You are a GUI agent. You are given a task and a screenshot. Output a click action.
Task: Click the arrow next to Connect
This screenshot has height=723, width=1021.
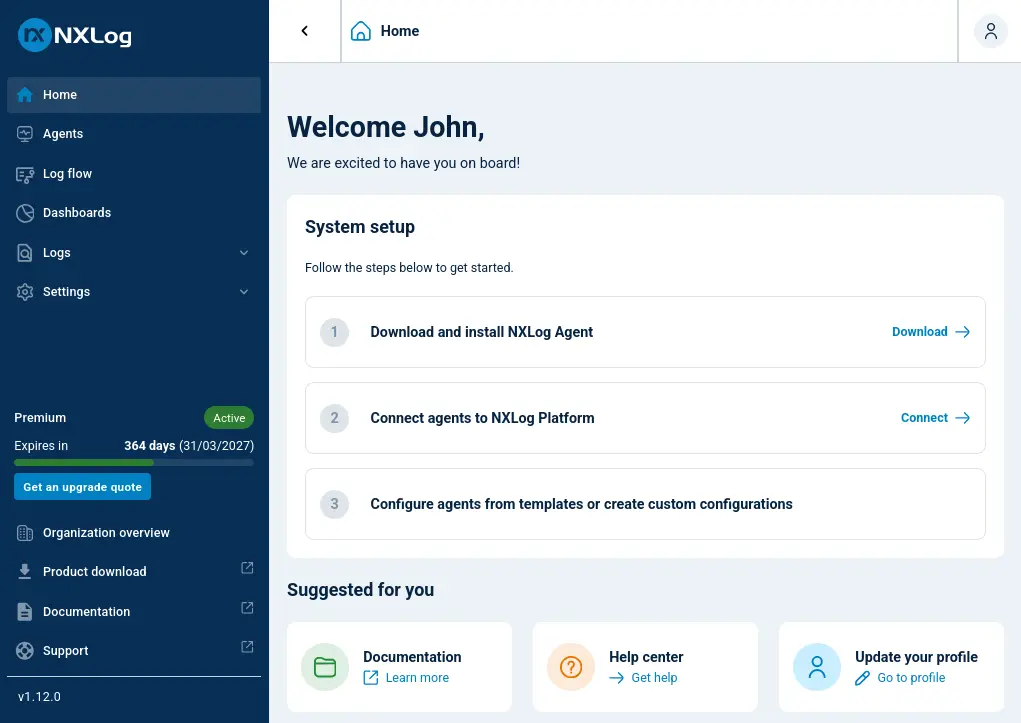(962, 418)
